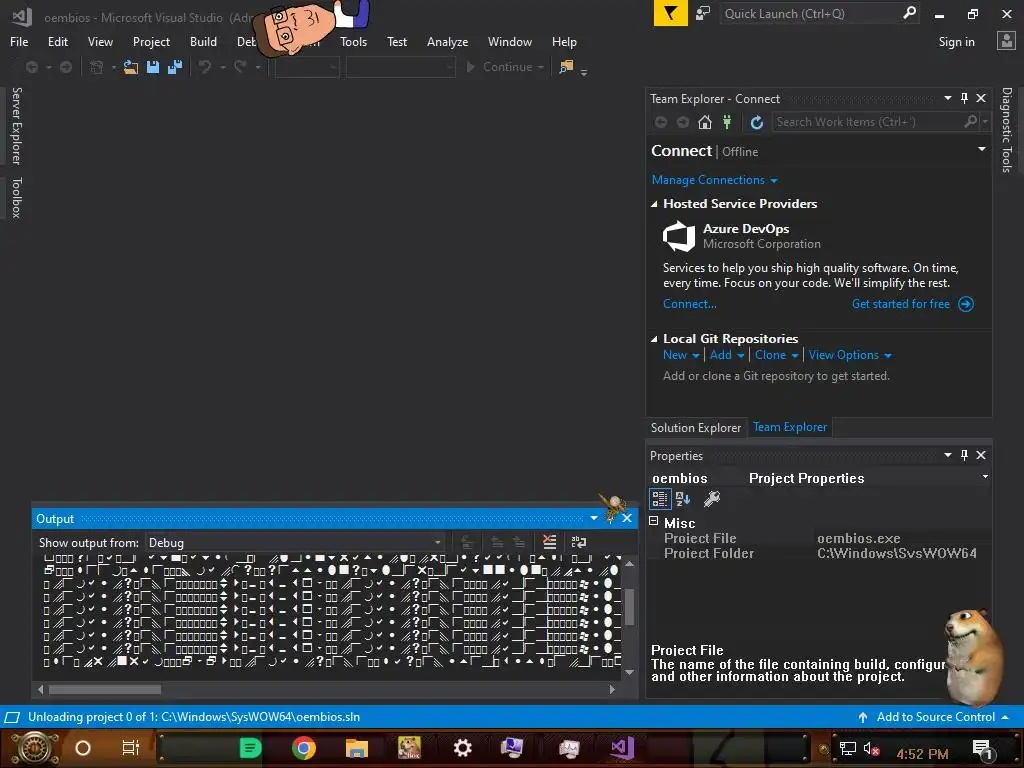Click the account avatar icon near Sign in
Viewport: 1024px width, 768px height.
(x=1006, y=41)
